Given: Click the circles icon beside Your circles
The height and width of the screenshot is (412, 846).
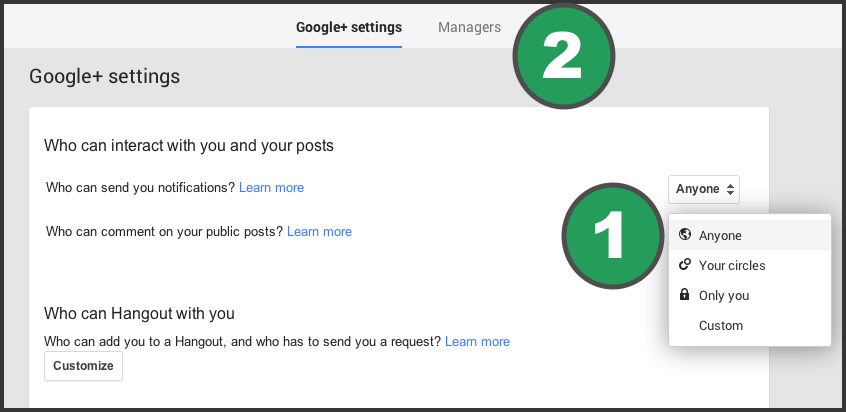Looking at the screenshot, I should tap(685, 264).
